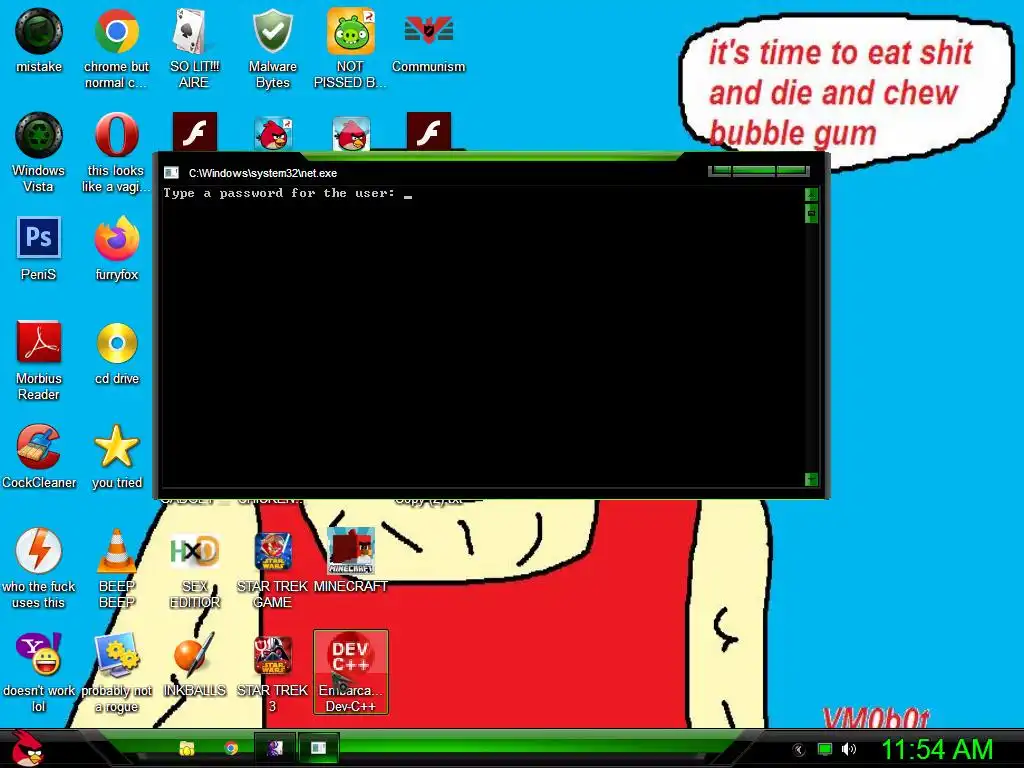
Task: Click the net.exe console taskbar button
Action: pyautogui.click(x=319, y=748)
